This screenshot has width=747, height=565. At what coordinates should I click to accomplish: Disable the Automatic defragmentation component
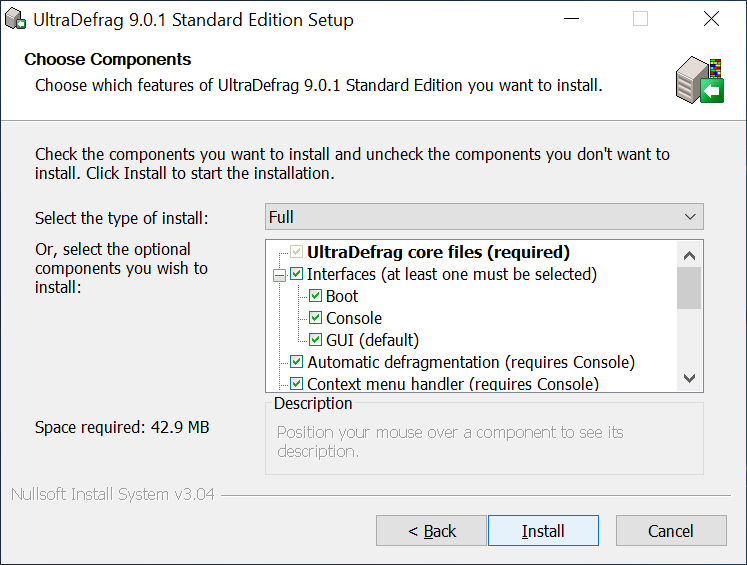[297, 362]
